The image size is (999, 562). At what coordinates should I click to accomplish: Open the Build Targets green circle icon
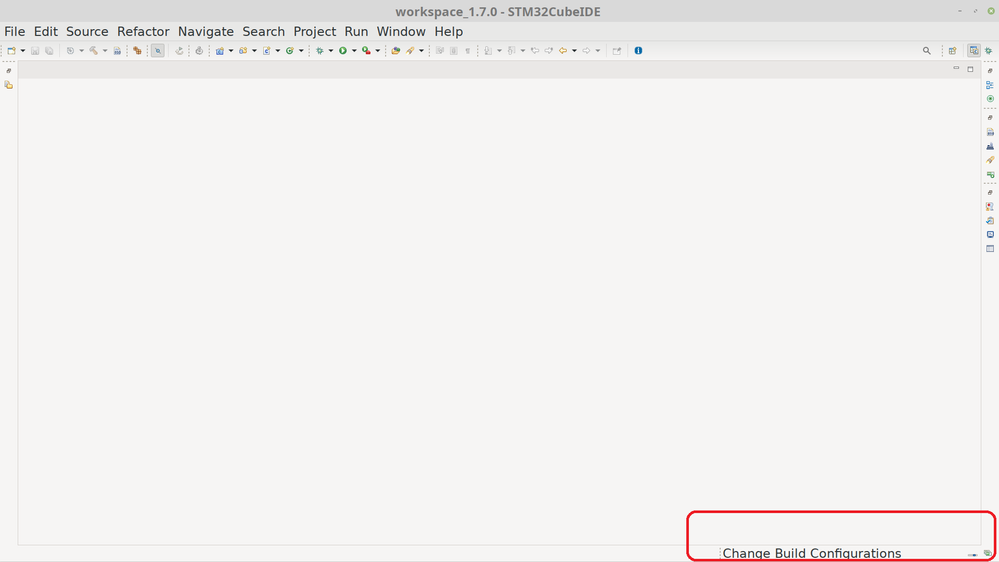989,99
